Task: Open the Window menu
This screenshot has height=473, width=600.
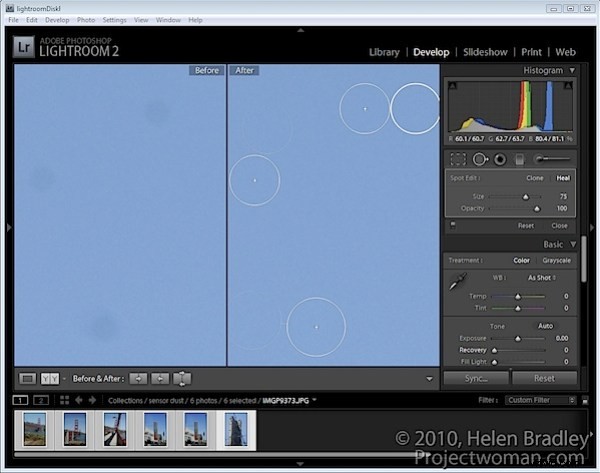Action: pos(168,20)
